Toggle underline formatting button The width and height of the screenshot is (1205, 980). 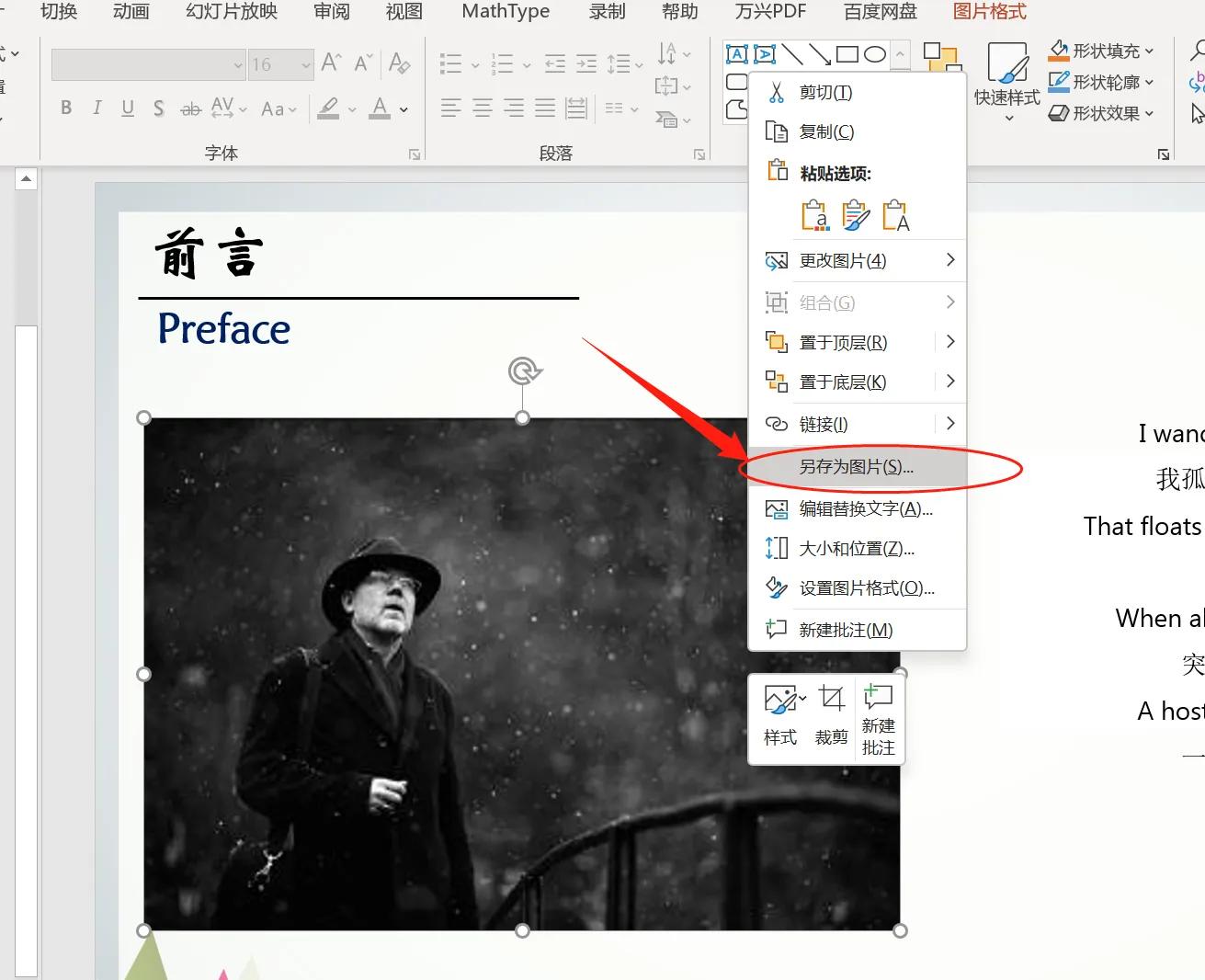[x=128, y=108]
